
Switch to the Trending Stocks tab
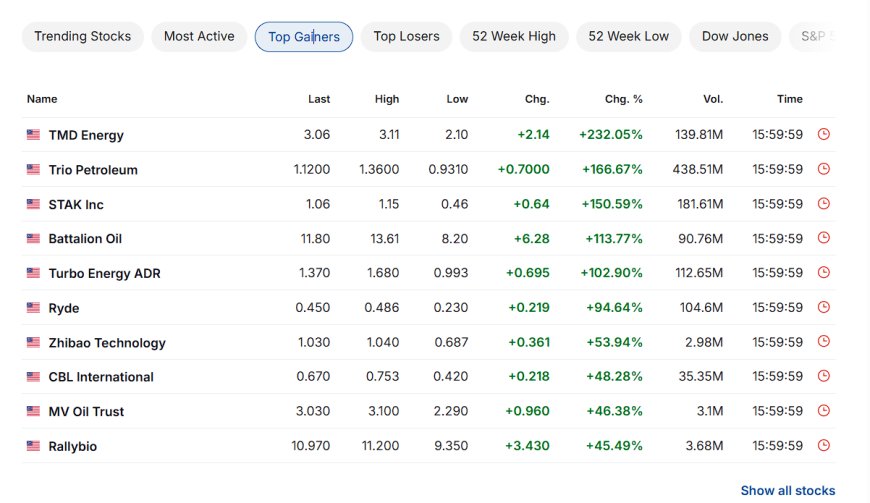[83, 37]
